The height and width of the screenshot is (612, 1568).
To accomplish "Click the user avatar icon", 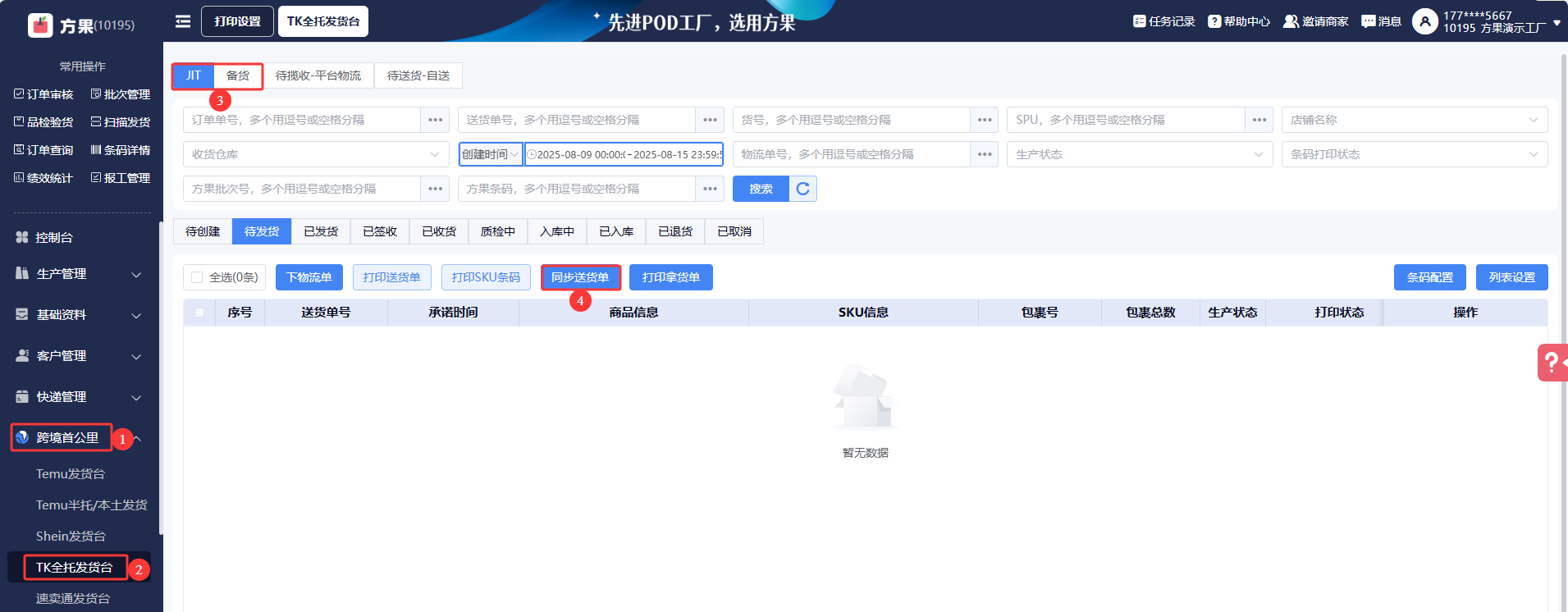I will pyautogui.click(x=1424, y=21).
